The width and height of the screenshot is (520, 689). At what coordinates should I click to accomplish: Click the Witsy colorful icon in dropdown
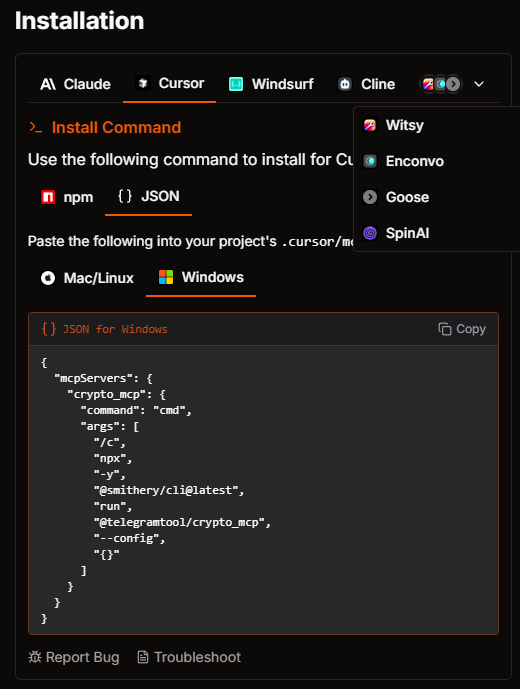[370, 125]
